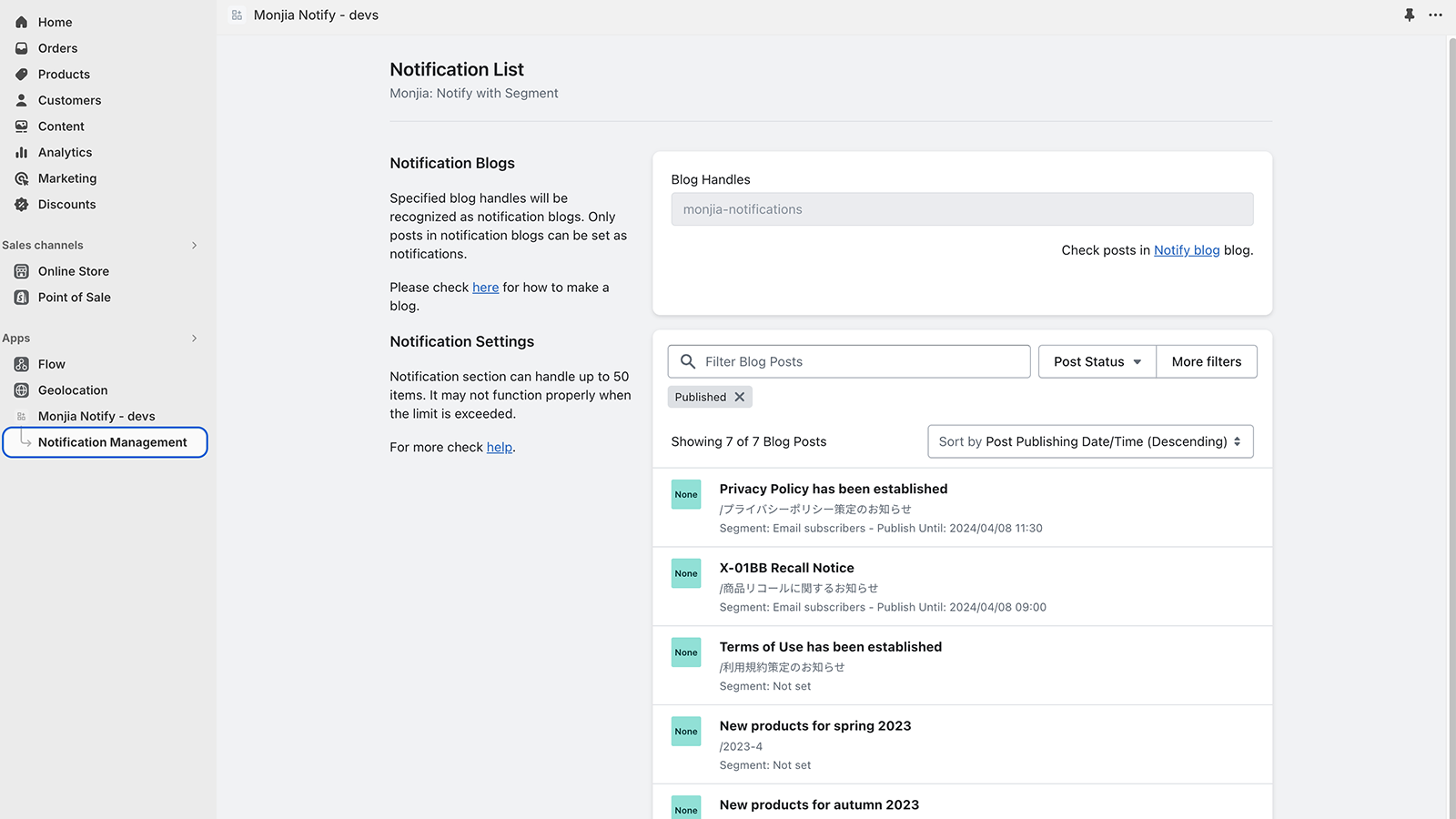Open the Flow app
The width and height of the screenshot is (1456, 819).
tap(49, 364)
